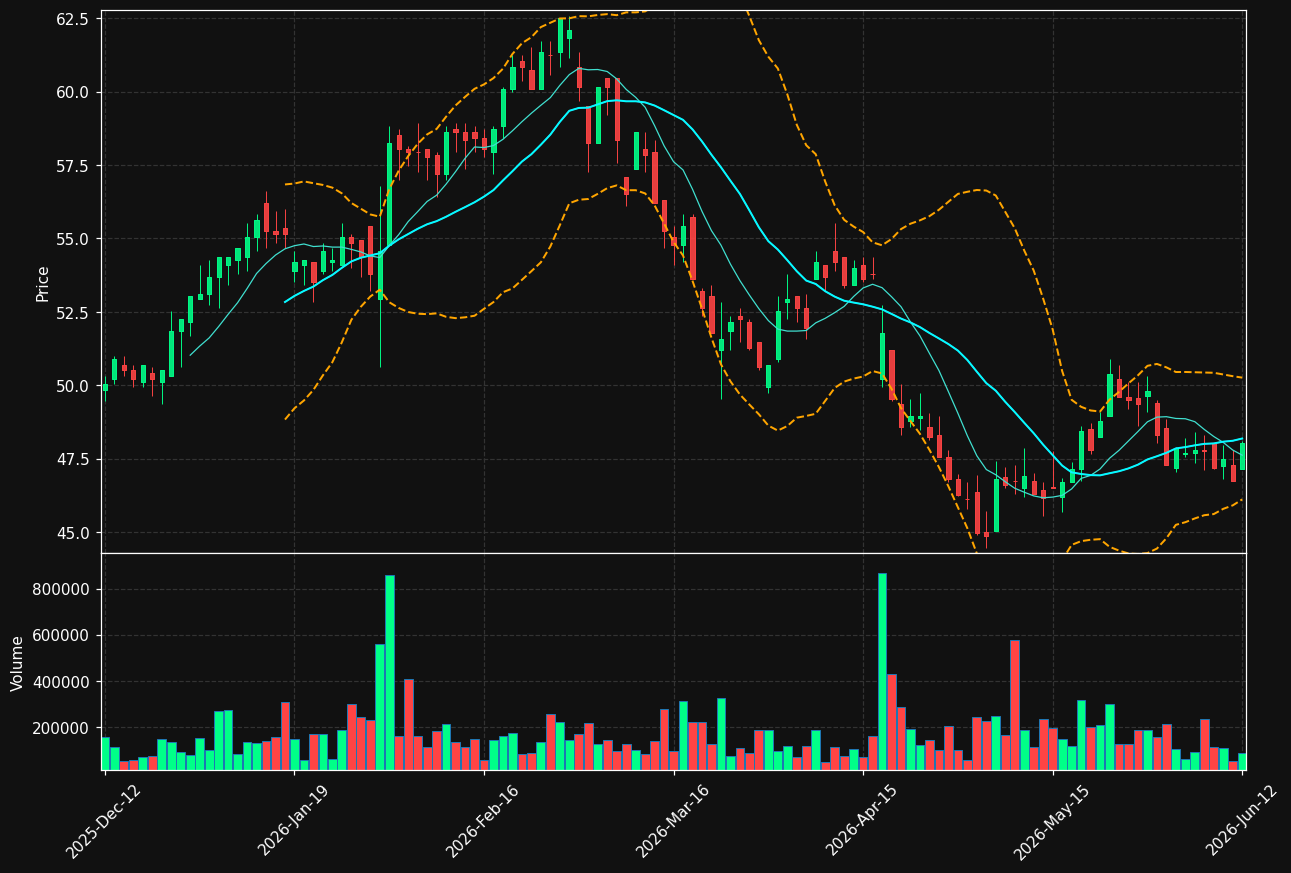Select the tallest green volume bar before 2026-Feb-16
The width and height of the screenshot is (1291, 873).
click(390, 673)
